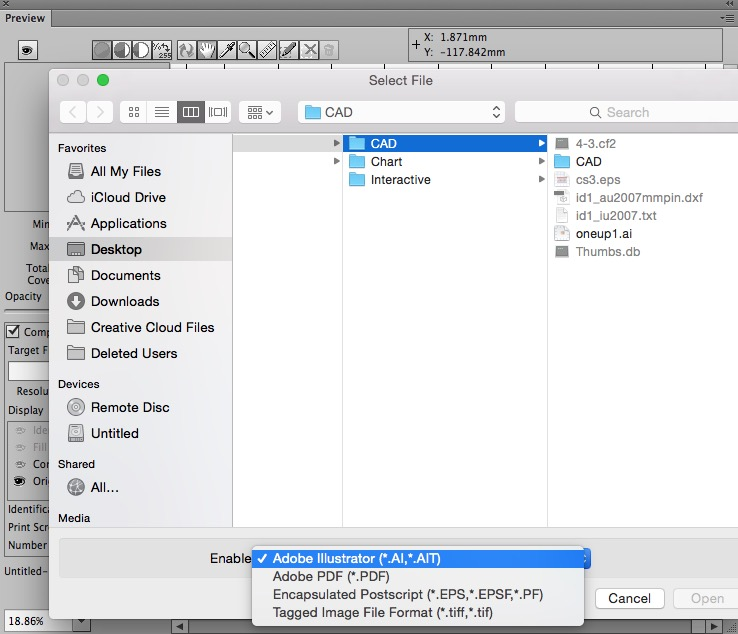
Task: Switch file browser to icon view
Action: pos(134,112)
